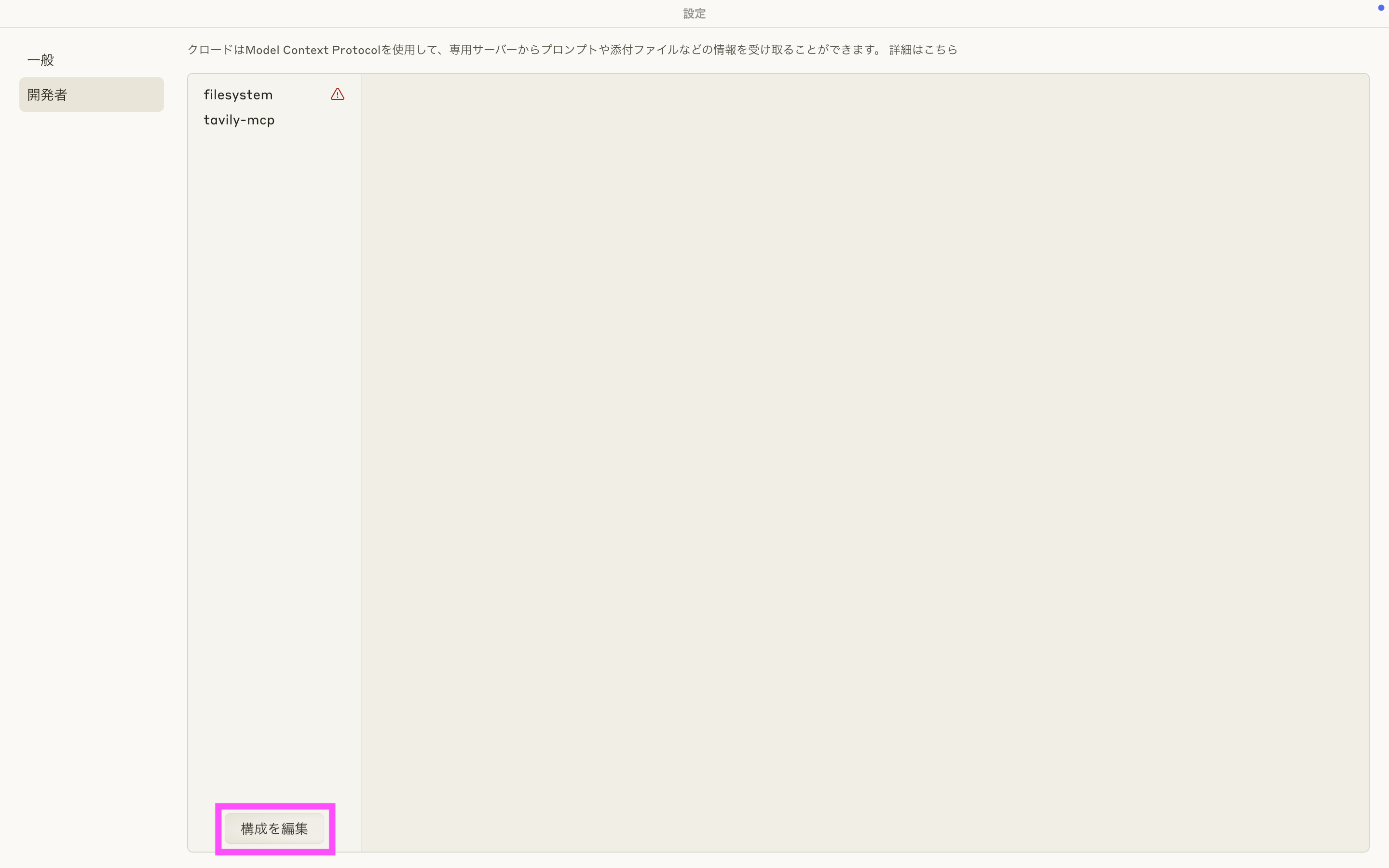This screenshot has width=1389, height=868.
Task: Edit config via 構成を編集
Action: coord(274,828)
